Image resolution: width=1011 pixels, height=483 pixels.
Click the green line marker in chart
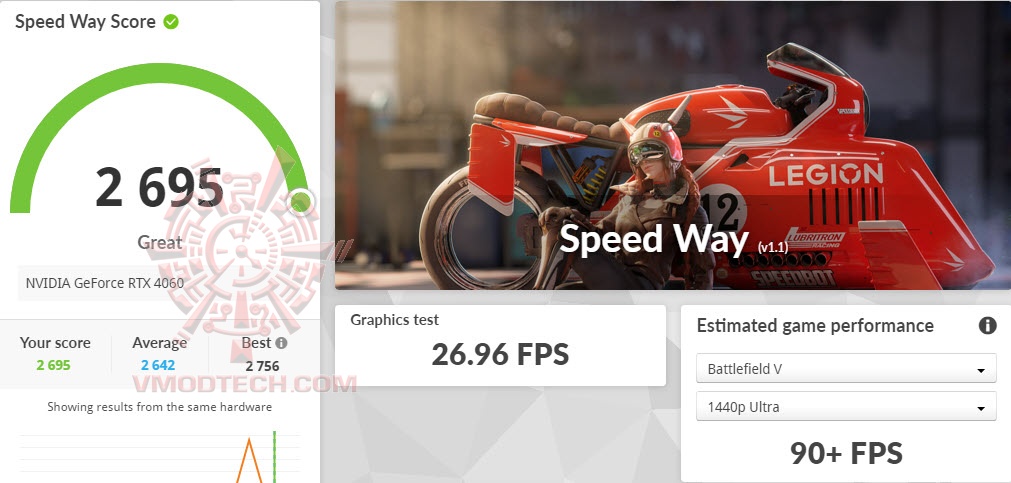pos(274,457)
